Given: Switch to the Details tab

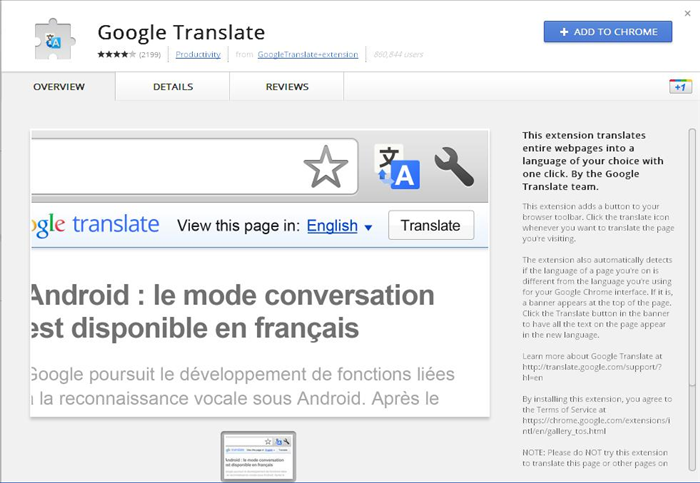Looking at the screenshot, I should pyautogui.click(x=173, y=87).
